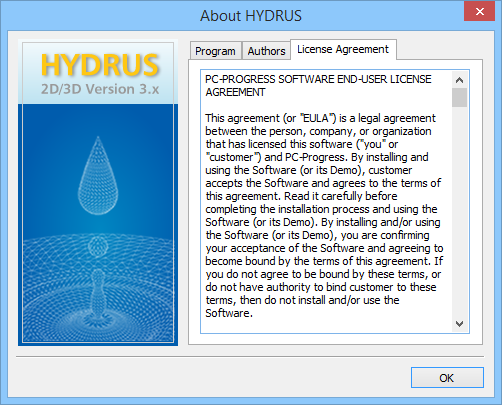Viewport: 502px width, 405px height.
Task: Place the cursor in the EULA paragraph text
Action: point(324,215)
